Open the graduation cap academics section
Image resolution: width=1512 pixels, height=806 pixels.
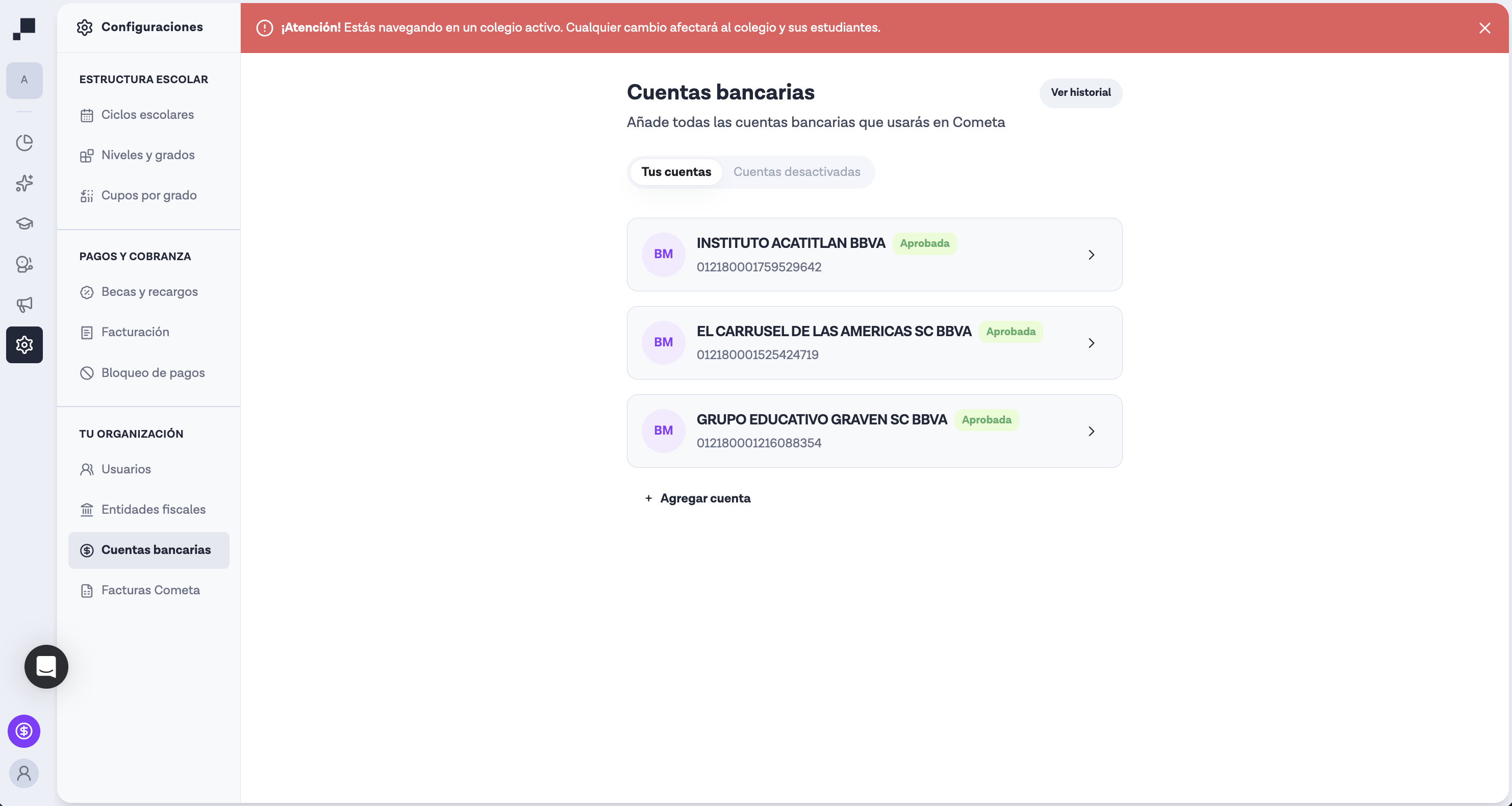tap(24, 223)
